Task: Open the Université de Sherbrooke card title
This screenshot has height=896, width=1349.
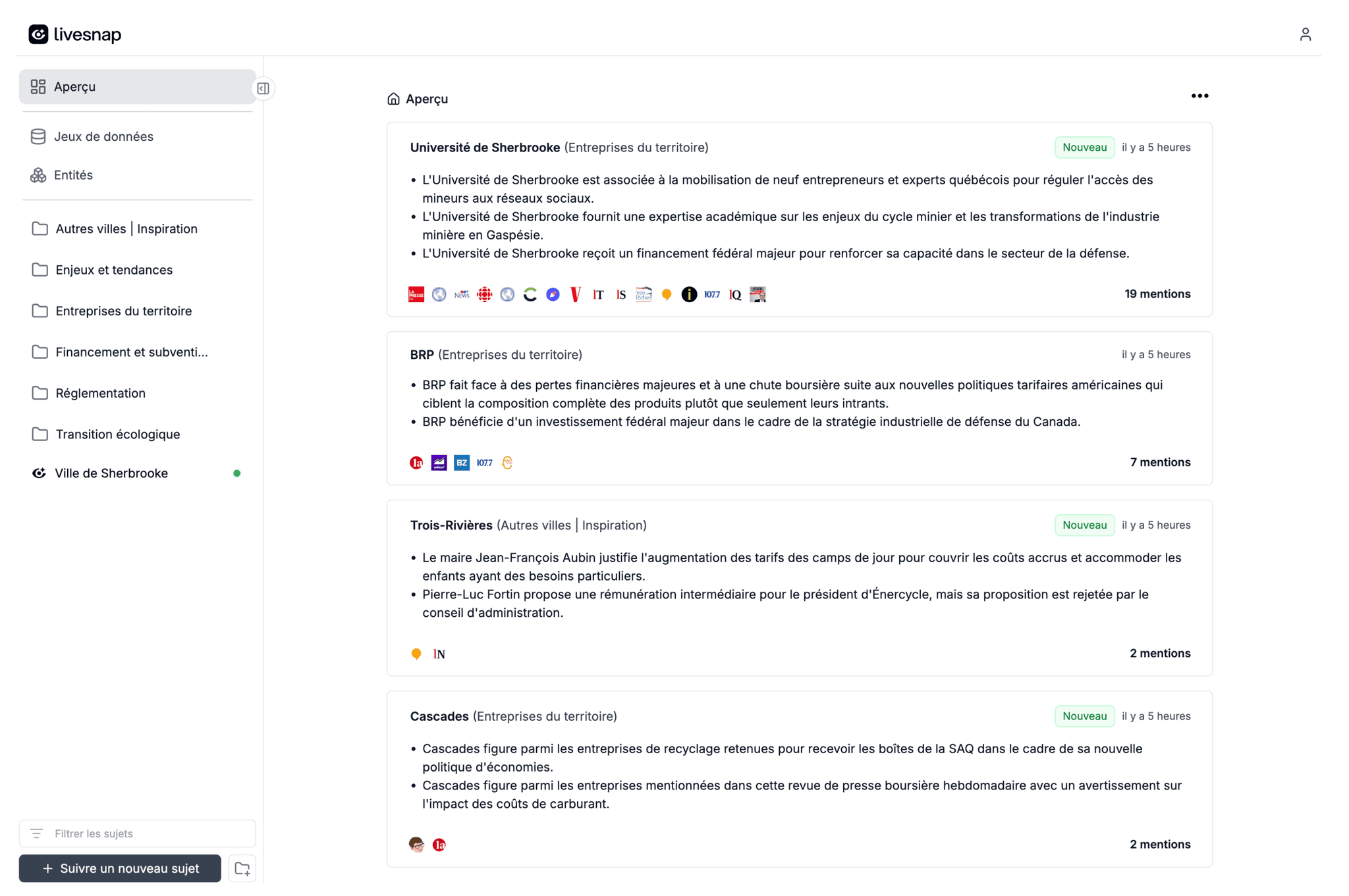Action: point(485,147)
